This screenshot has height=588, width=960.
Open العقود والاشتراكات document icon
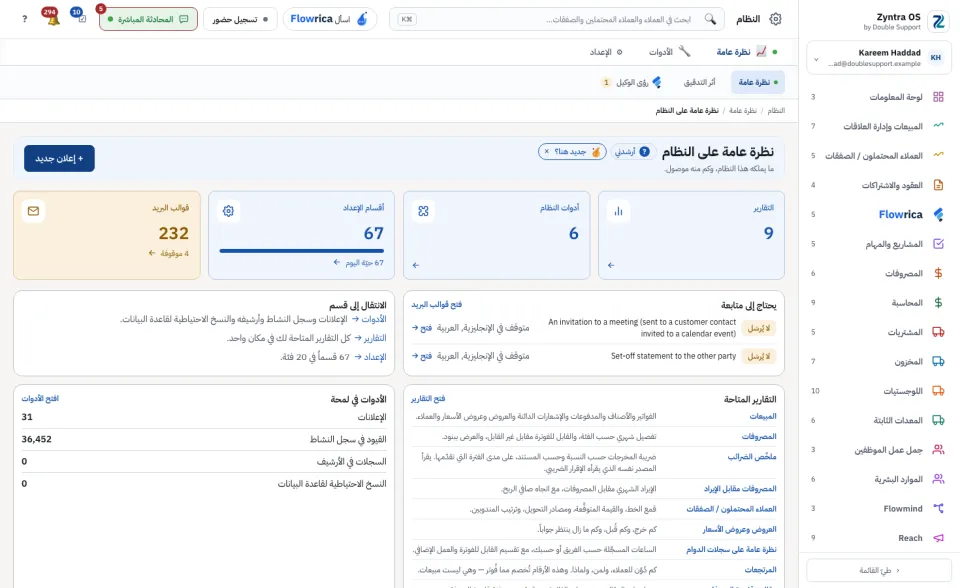pos(938,185)
